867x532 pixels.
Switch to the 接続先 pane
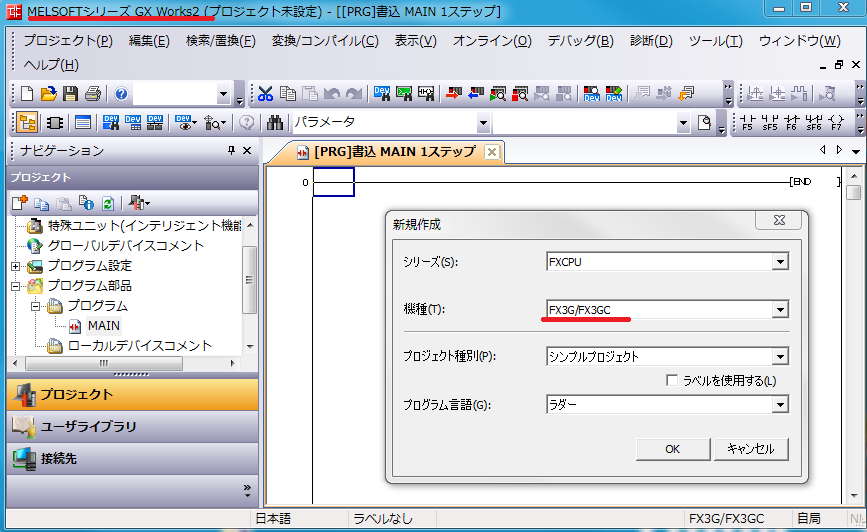(x=133, y=458)
